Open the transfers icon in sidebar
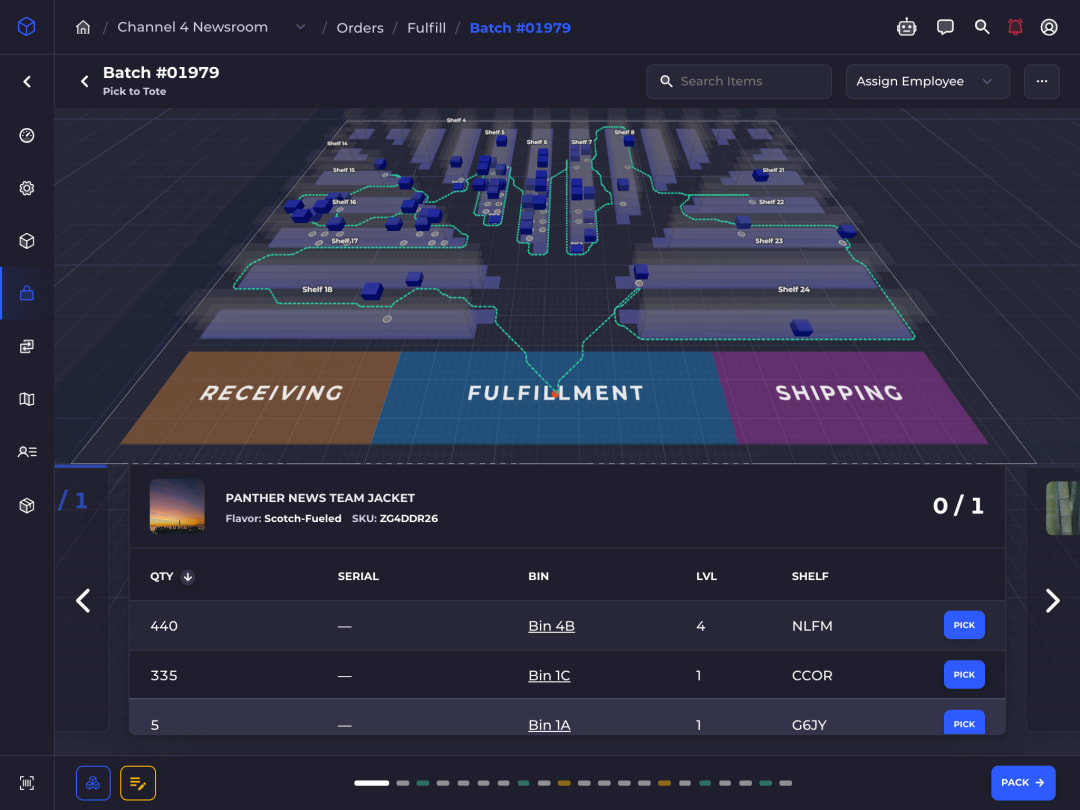Viewport: 1080px width, 810px height. point(27,346)
